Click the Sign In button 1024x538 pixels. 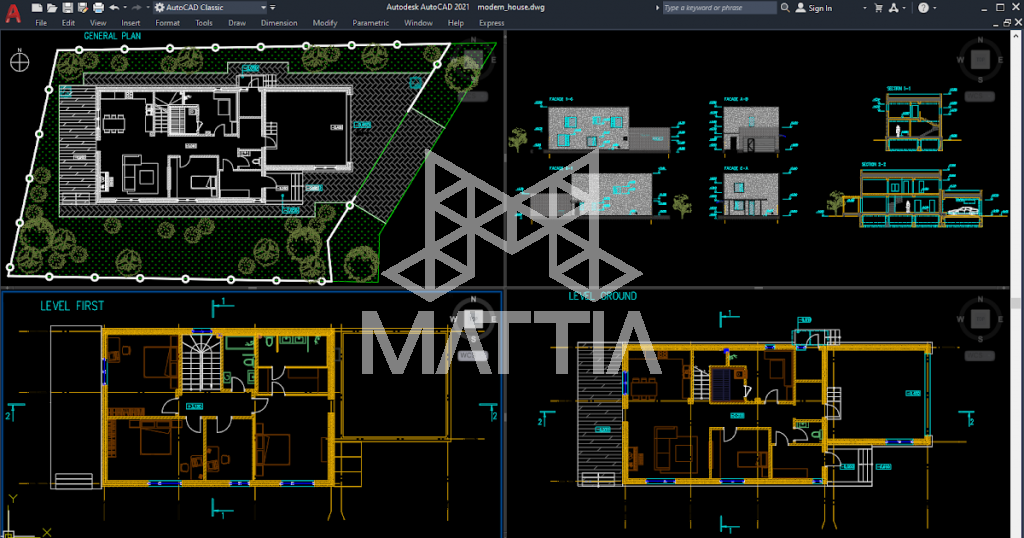pyautogui.click(x=814, y=8)
